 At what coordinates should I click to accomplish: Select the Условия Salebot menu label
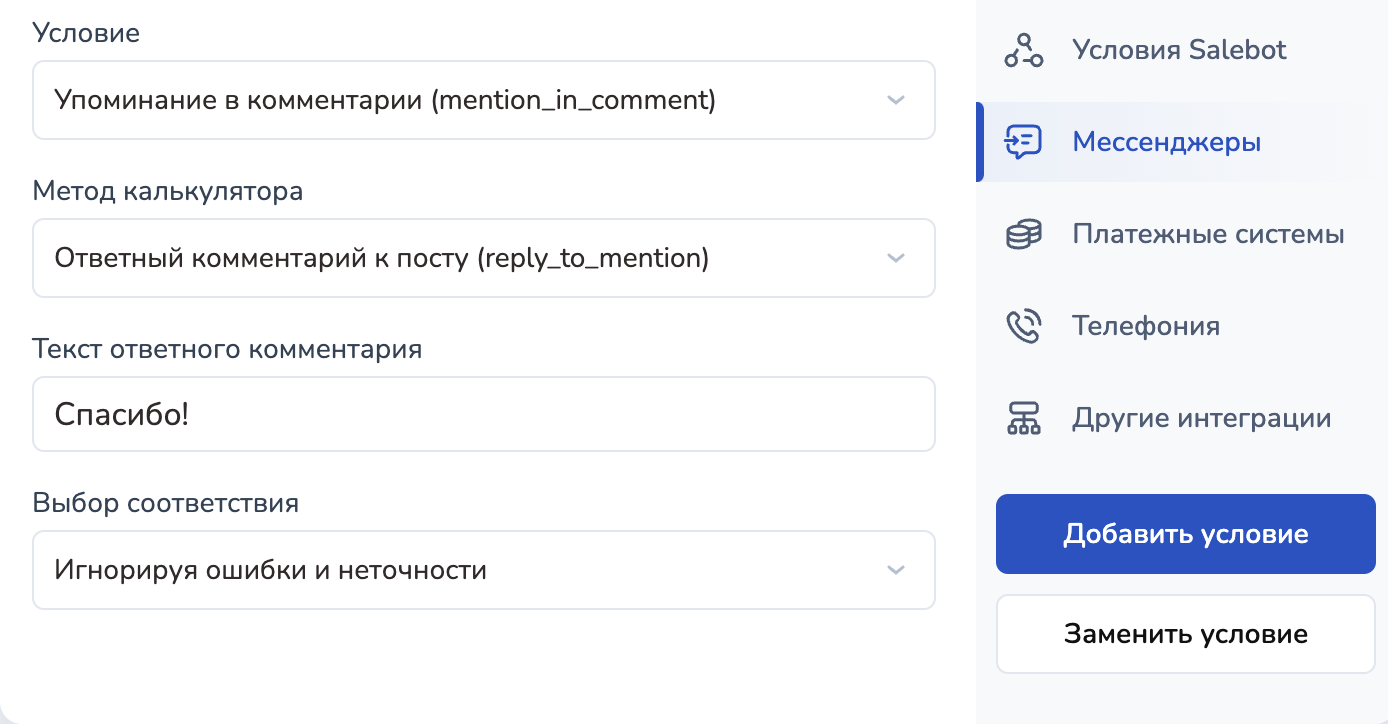1179,50
